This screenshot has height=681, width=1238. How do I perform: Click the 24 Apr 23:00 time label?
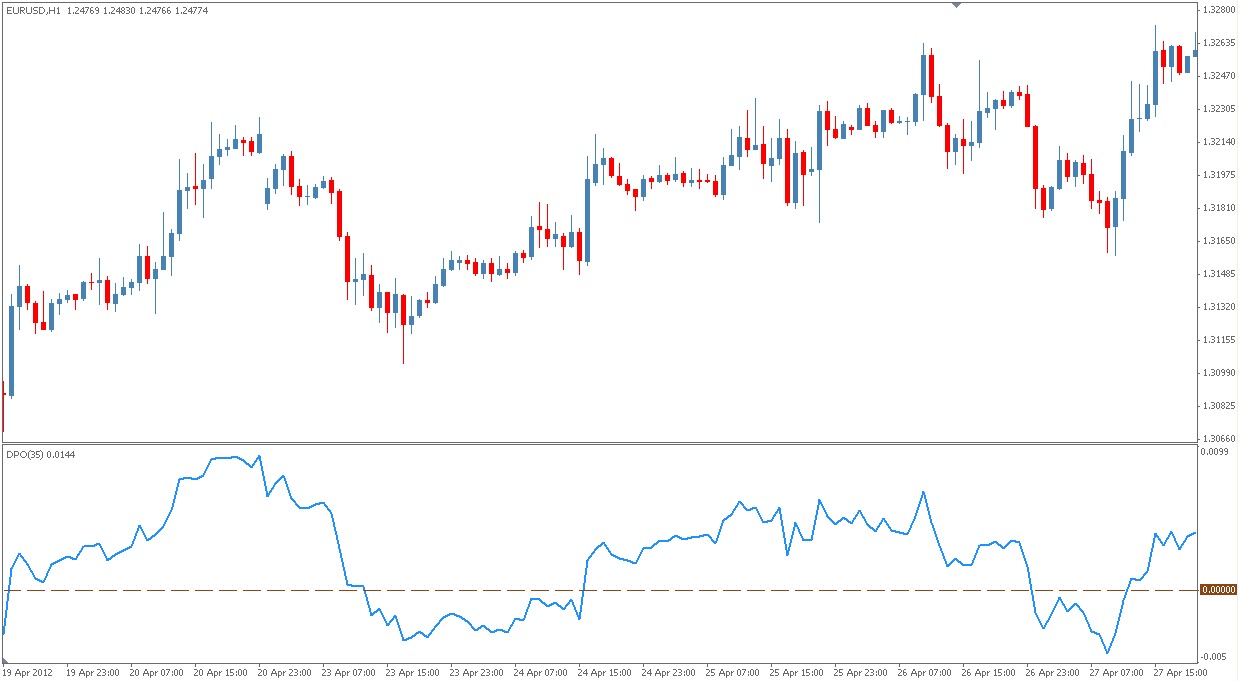668,673
